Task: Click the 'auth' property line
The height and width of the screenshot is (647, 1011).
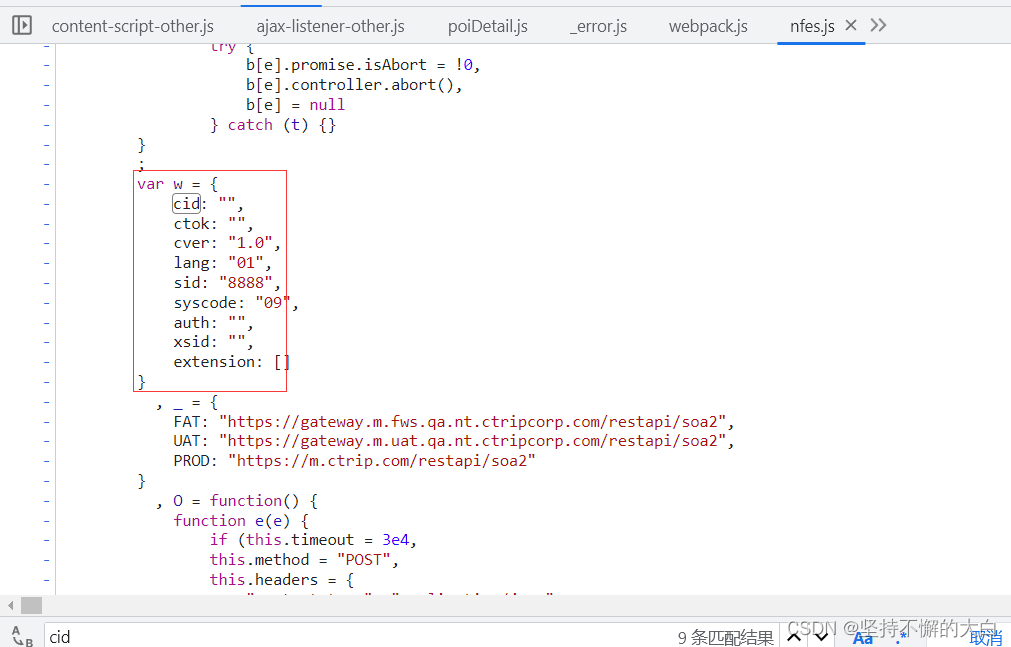Action: (x=213, y=323)
